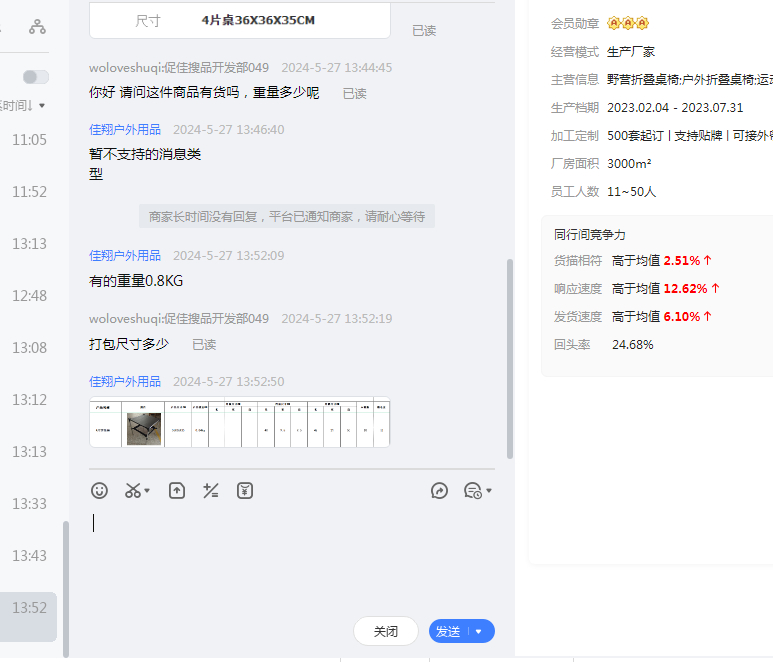This screenshot has height=662, width=773.
Task: Click the plus-slash-equals calculator icon
Action: tap(211, 491)
